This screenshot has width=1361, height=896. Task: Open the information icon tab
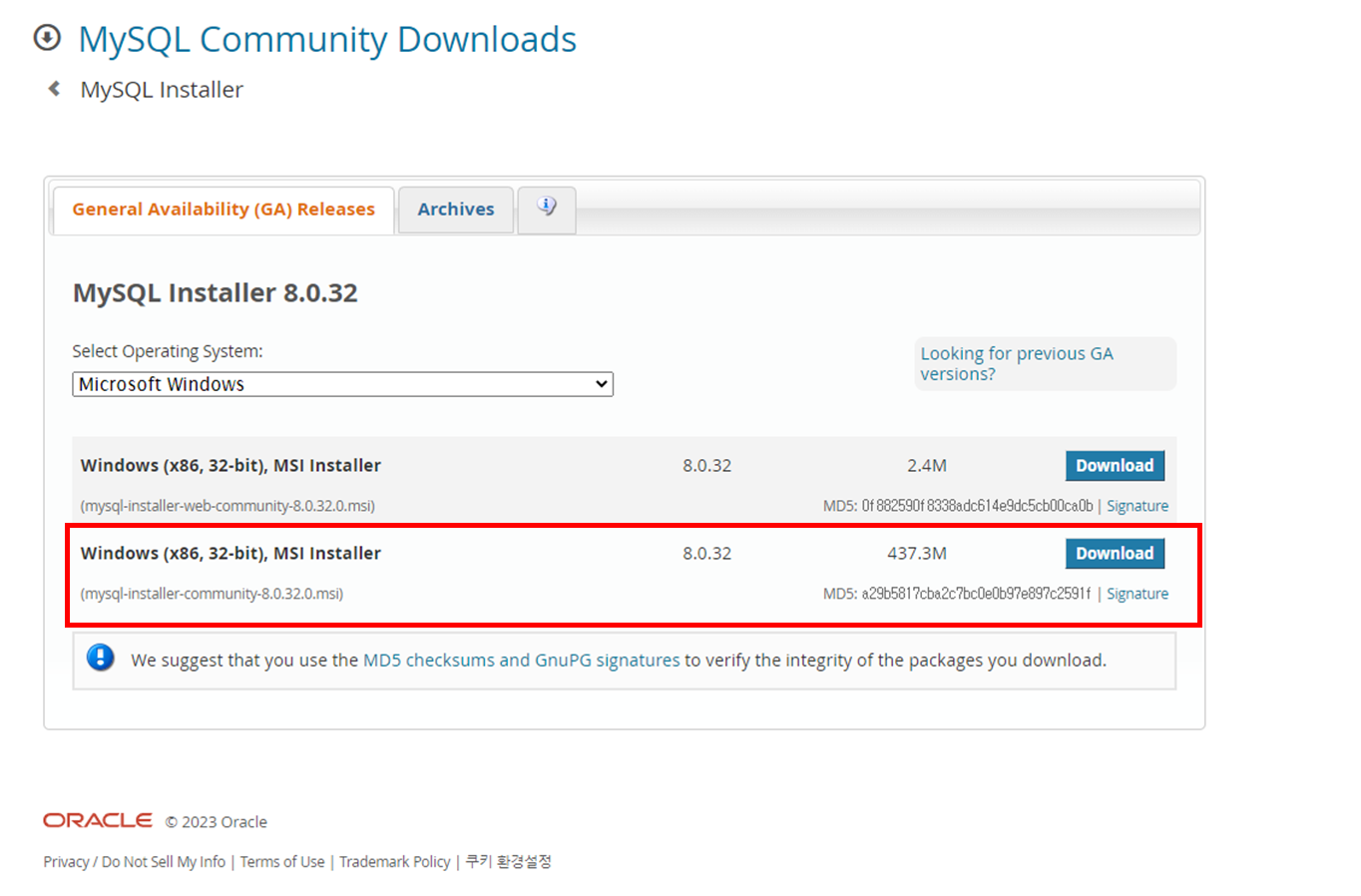click(x=547, y=209)
